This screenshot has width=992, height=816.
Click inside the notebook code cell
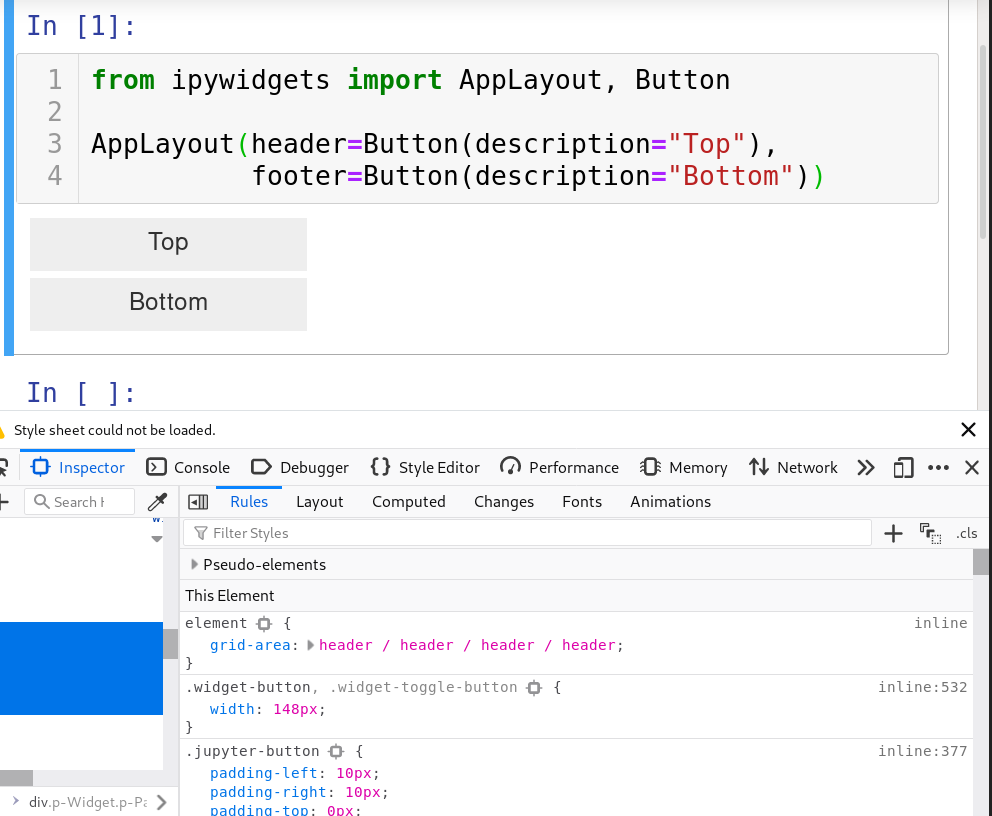(508, 128)
